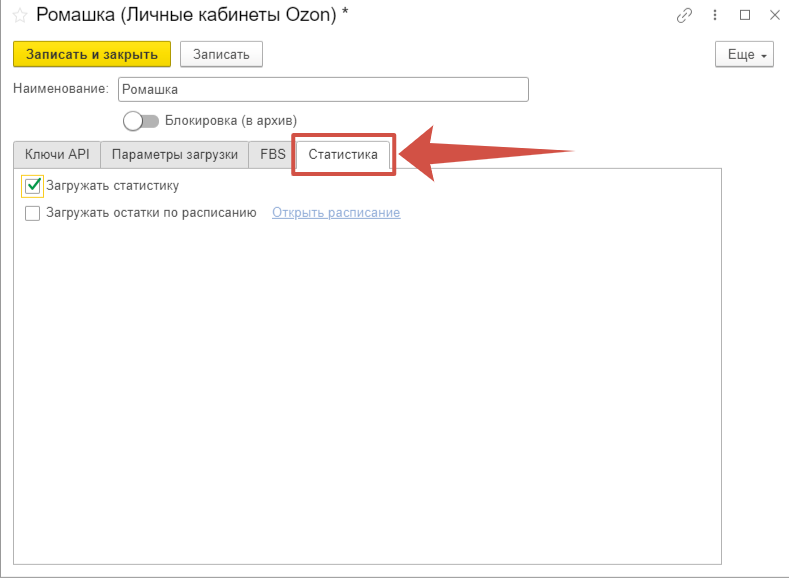789x578 pixels.
Task: Click into the Наименование text field
Action: [322, 89]
